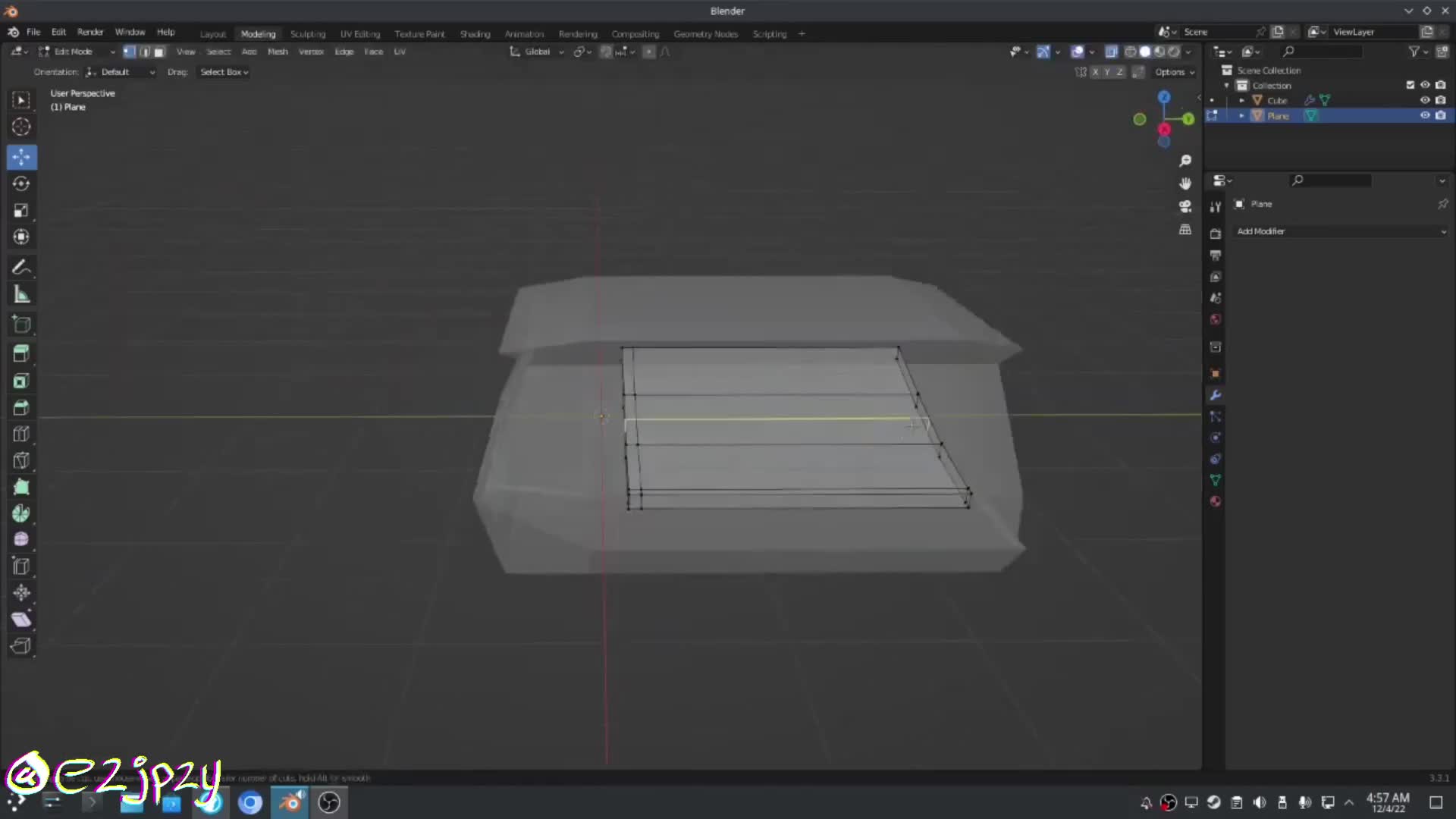The width and height of the screenshot is (1456, 819).
Task: Select the Measure tool
Action: tap(20, 293)
